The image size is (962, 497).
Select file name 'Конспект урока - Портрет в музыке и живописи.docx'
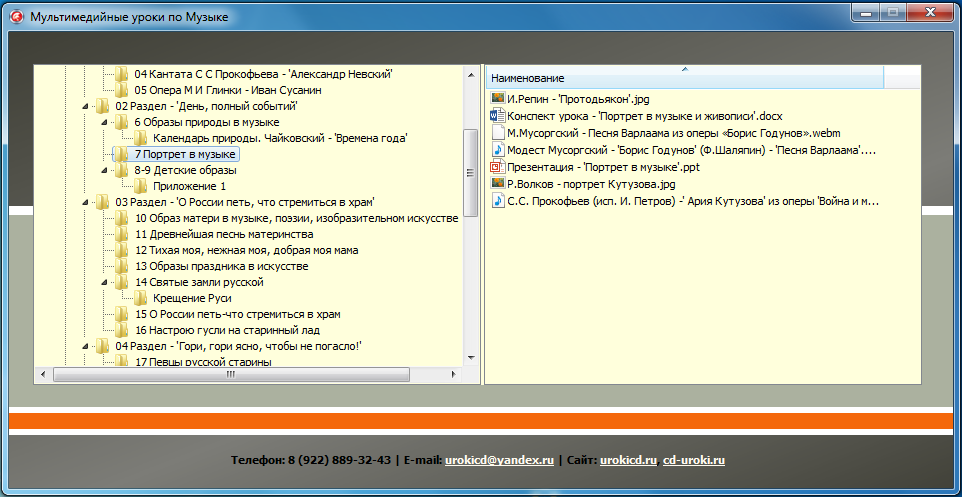pos(645,115)
